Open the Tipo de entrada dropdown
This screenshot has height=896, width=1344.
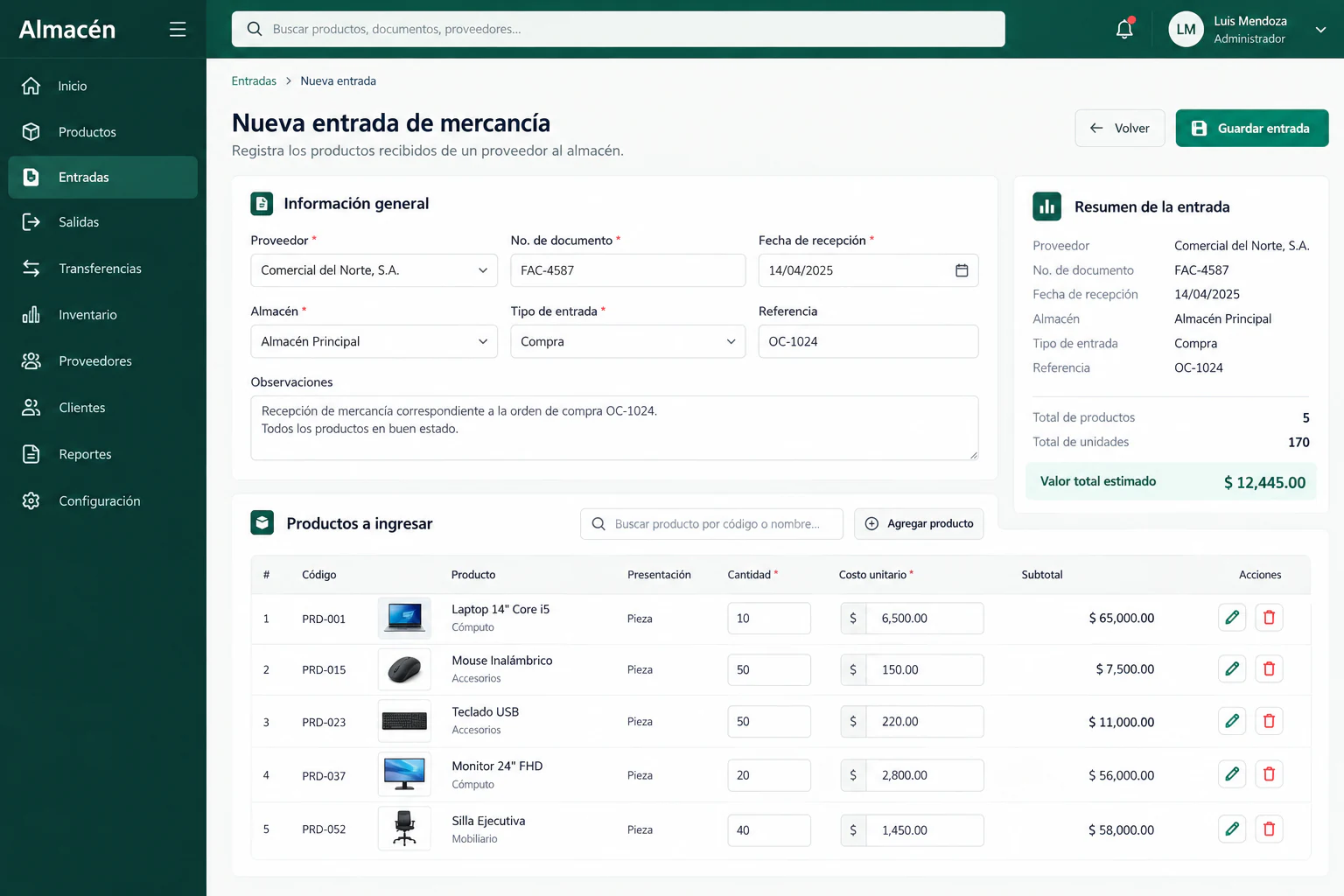coord(627,341)
